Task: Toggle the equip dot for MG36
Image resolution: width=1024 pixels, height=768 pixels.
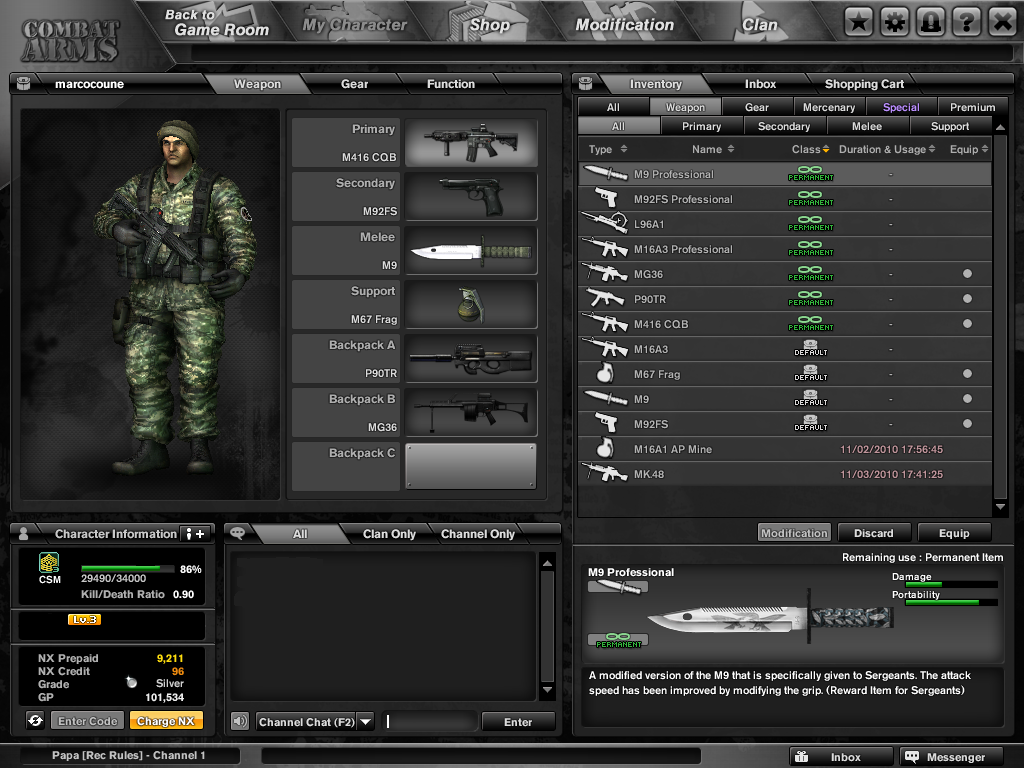Action: pyautogui.click(x=967, y=274)
